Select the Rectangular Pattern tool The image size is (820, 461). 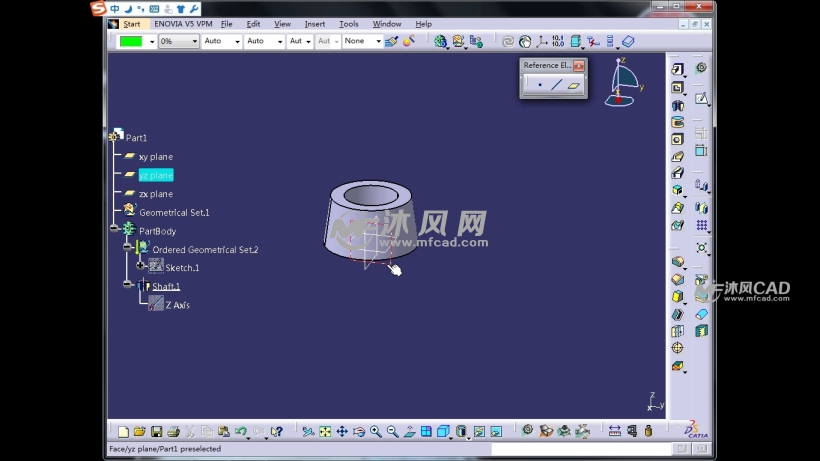point(701,225)
